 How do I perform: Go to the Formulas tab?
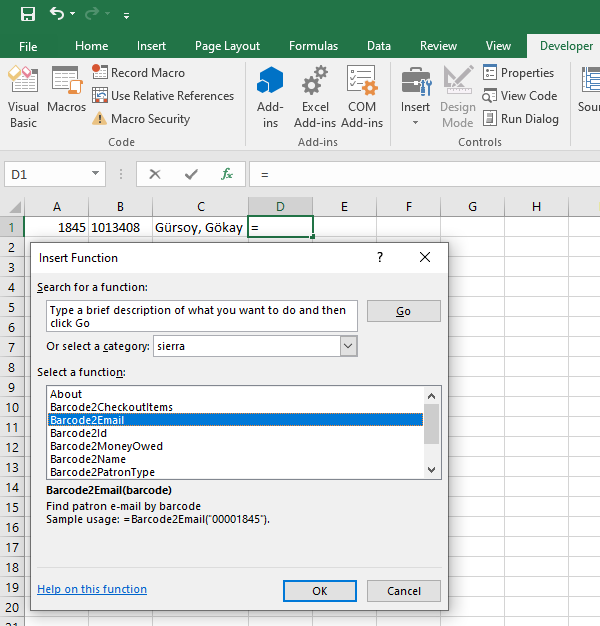313,46
